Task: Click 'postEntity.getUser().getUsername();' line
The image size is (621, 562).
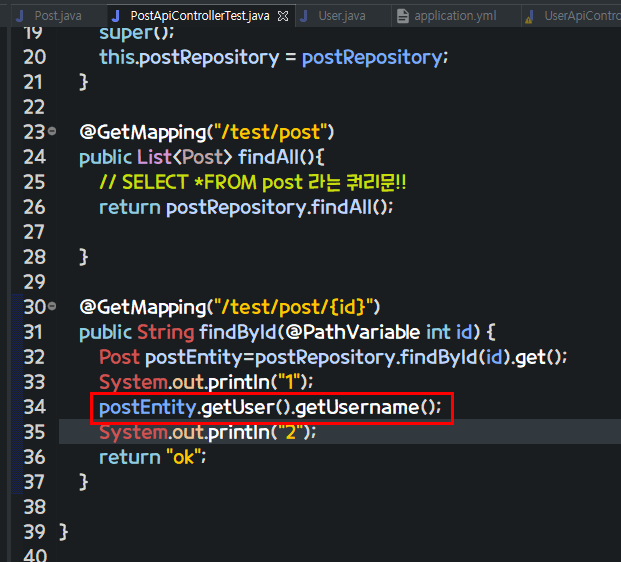Action: pos(270,408)
